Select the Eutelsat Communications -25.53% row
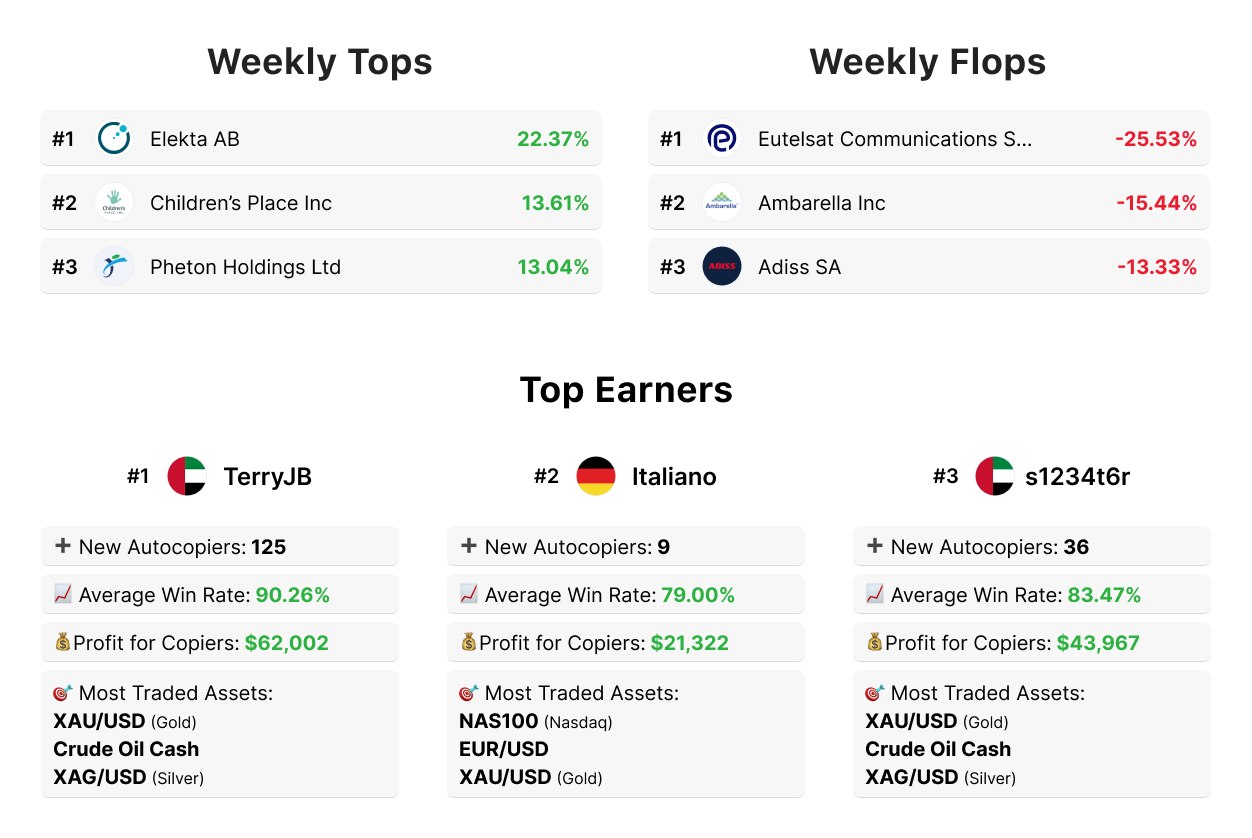Screen dimensions: 1252x838 coord(928,139)
